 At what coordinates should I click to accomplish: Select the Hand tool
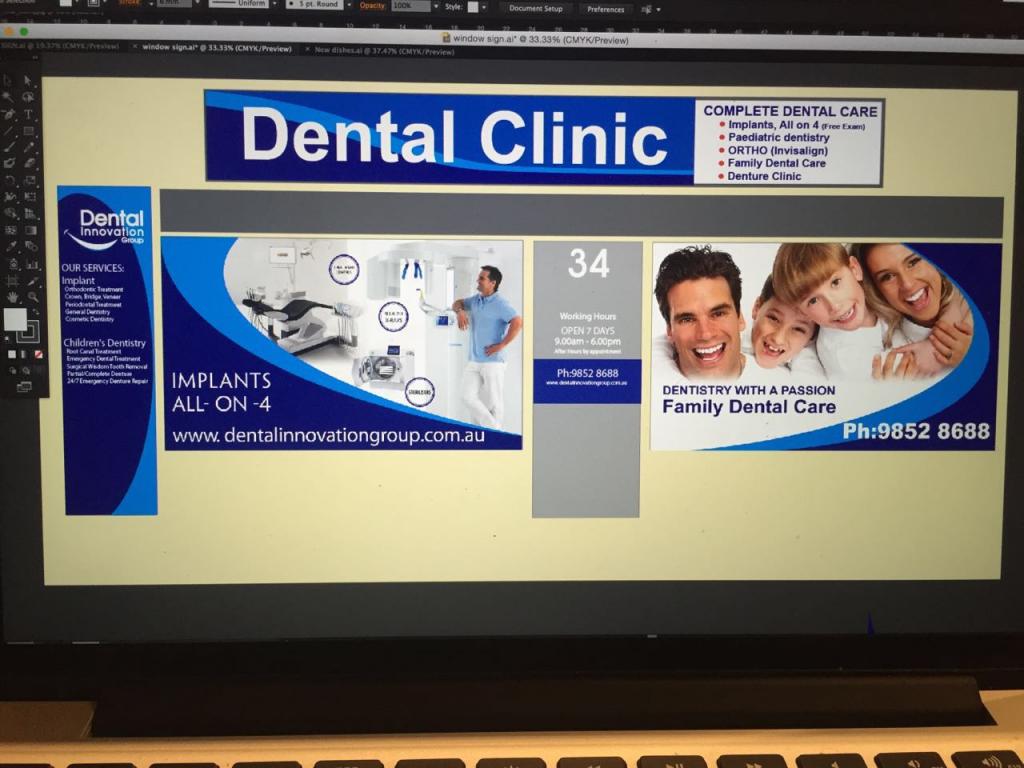(11, 297)
